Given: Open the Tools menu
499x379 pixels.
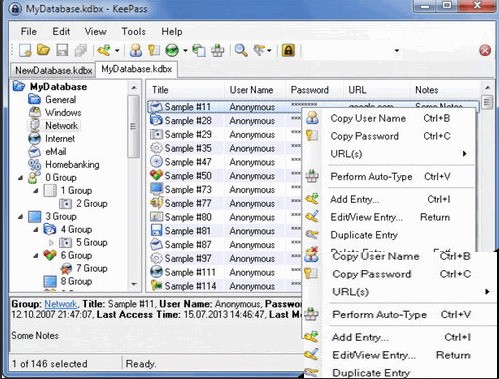Looking at the screenshot, I should pyautogui.click(x=133, y=31).
